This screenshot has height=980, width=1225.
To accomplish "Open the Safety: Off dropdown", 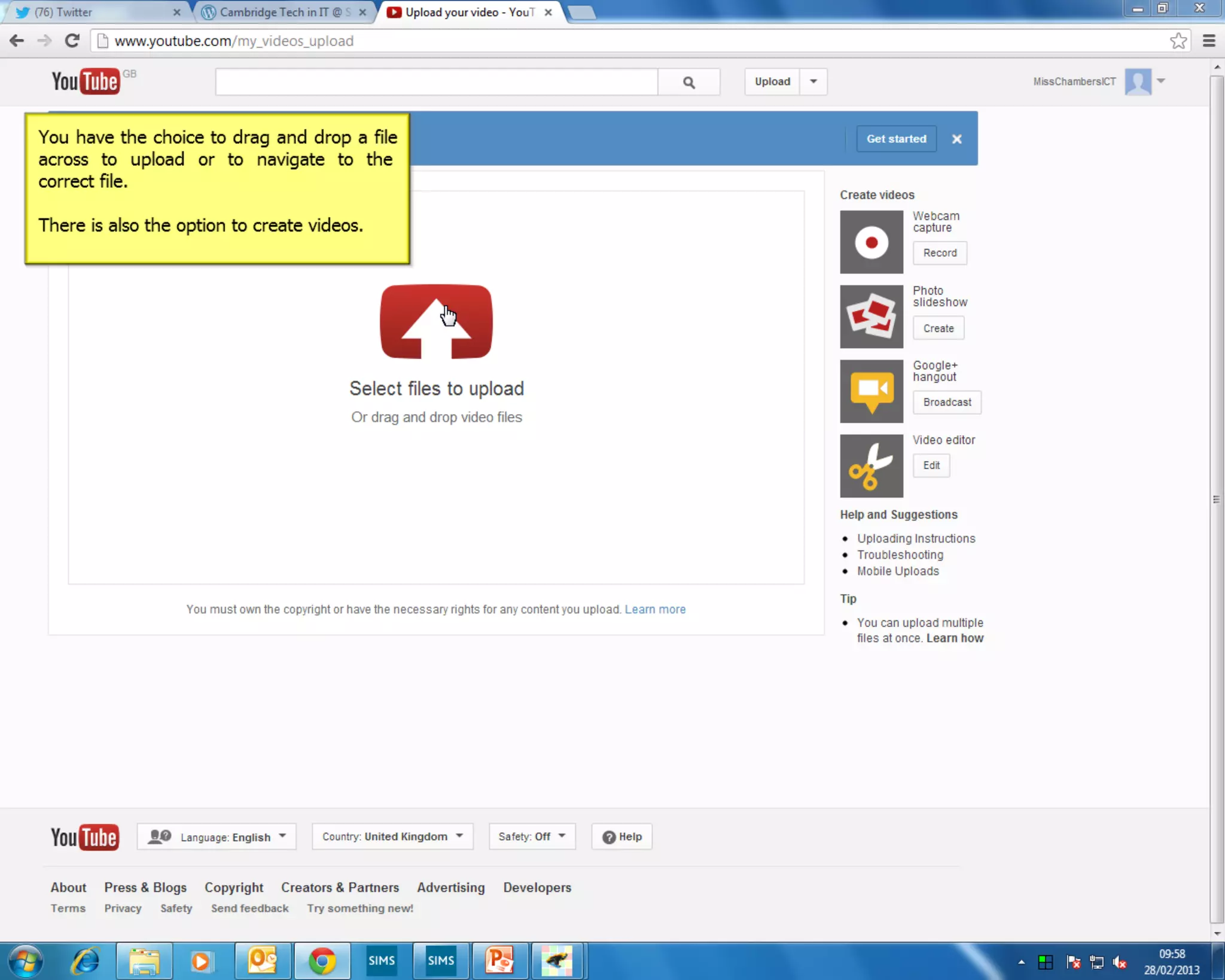I will tap(532, 837).
